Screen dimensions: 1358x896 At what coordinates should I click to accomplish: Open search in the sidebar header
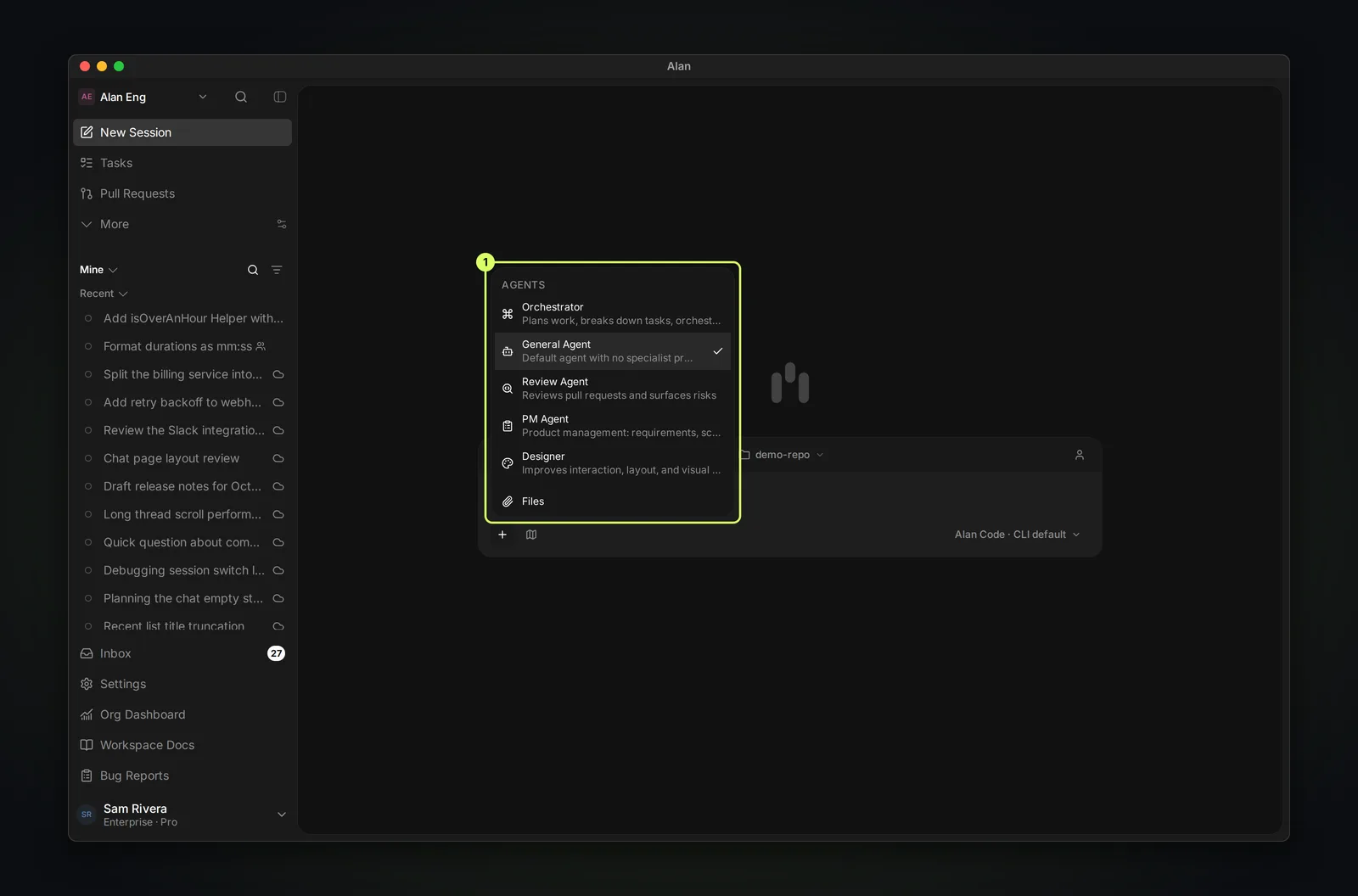[241, 97]
